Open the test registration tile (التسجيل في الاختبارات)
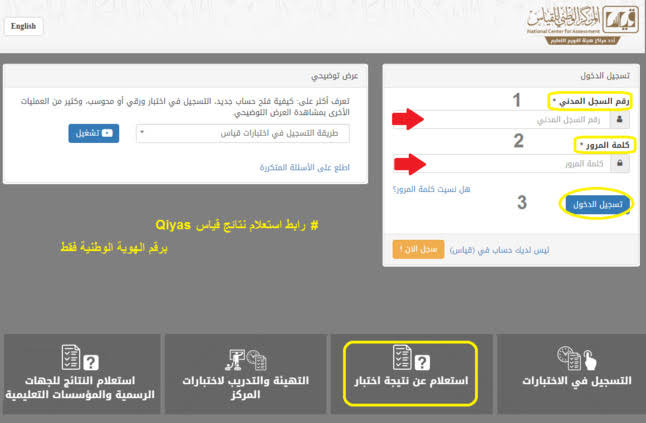 571,374
